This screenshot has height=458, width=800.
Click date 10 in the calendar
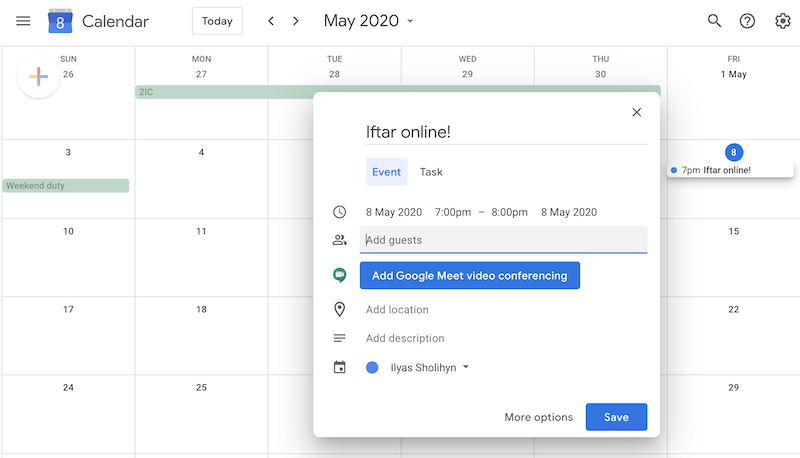coord(68,231)
